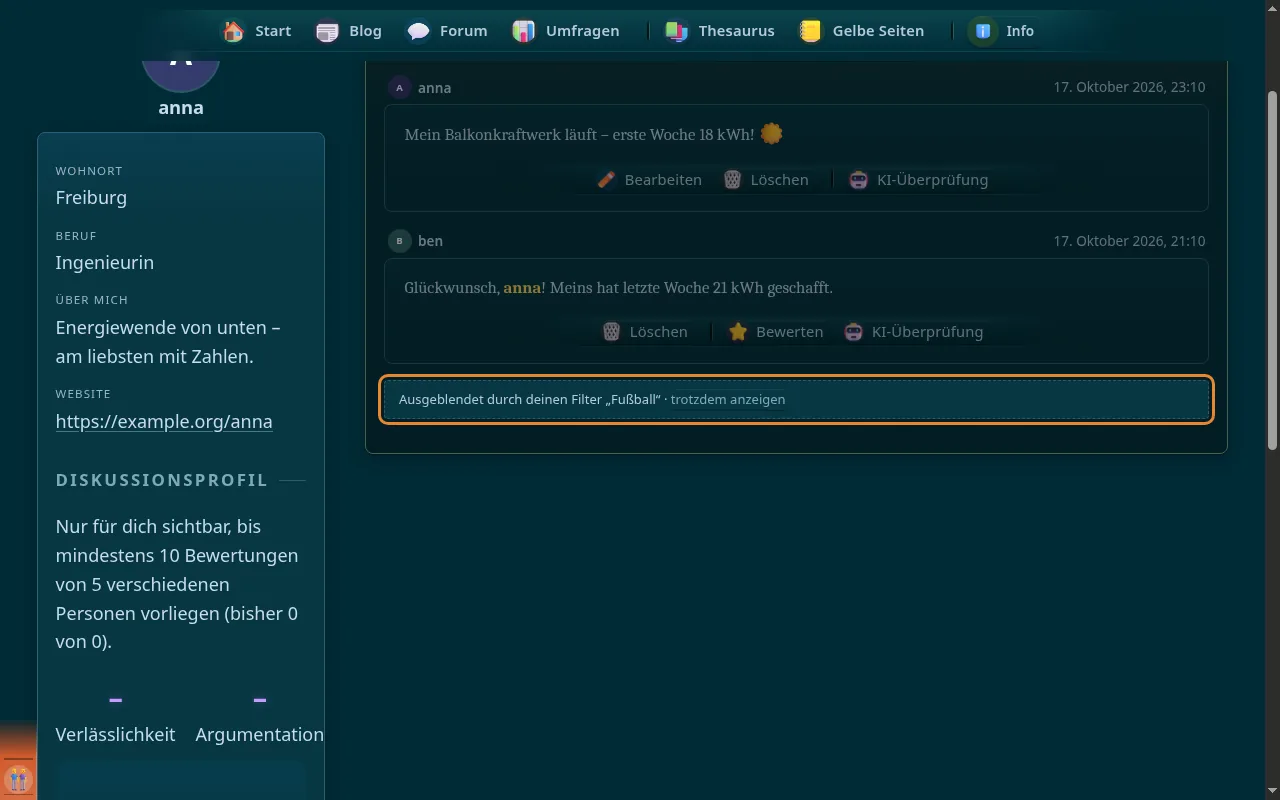Click ben's round avatar beside his post
Image resolution: width=1280 pixels, height=800 pixels.
(399, 241)
